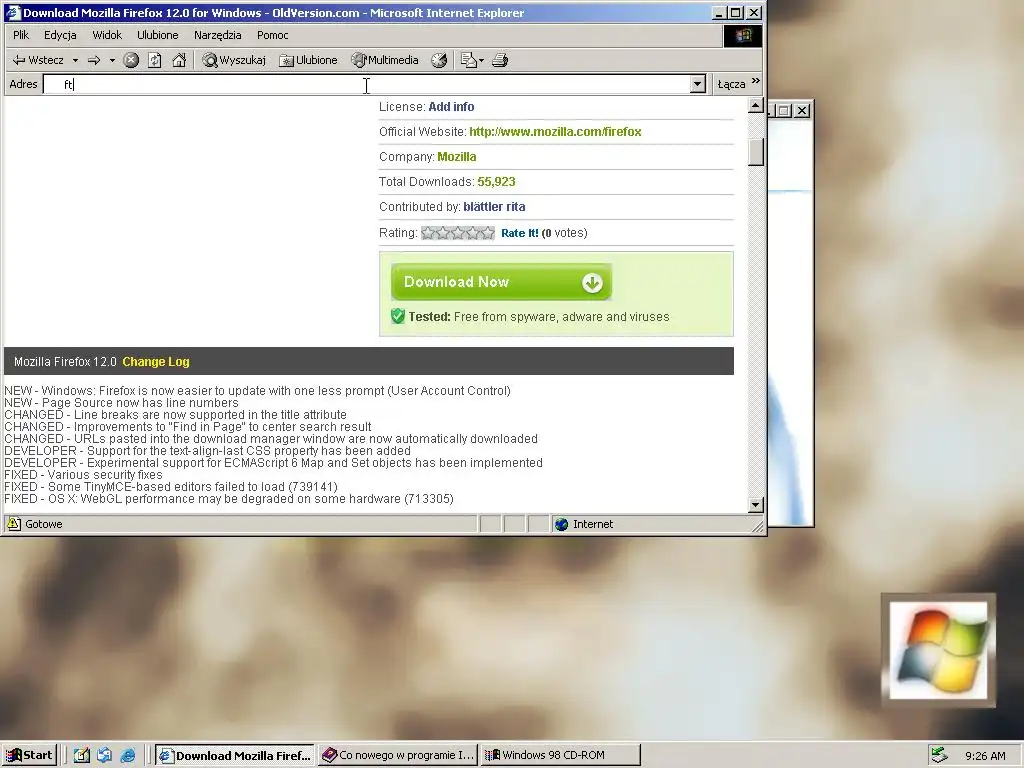The image size is (1024, 768).
Task: Click the system tray network icon
Action: (939, 756)
